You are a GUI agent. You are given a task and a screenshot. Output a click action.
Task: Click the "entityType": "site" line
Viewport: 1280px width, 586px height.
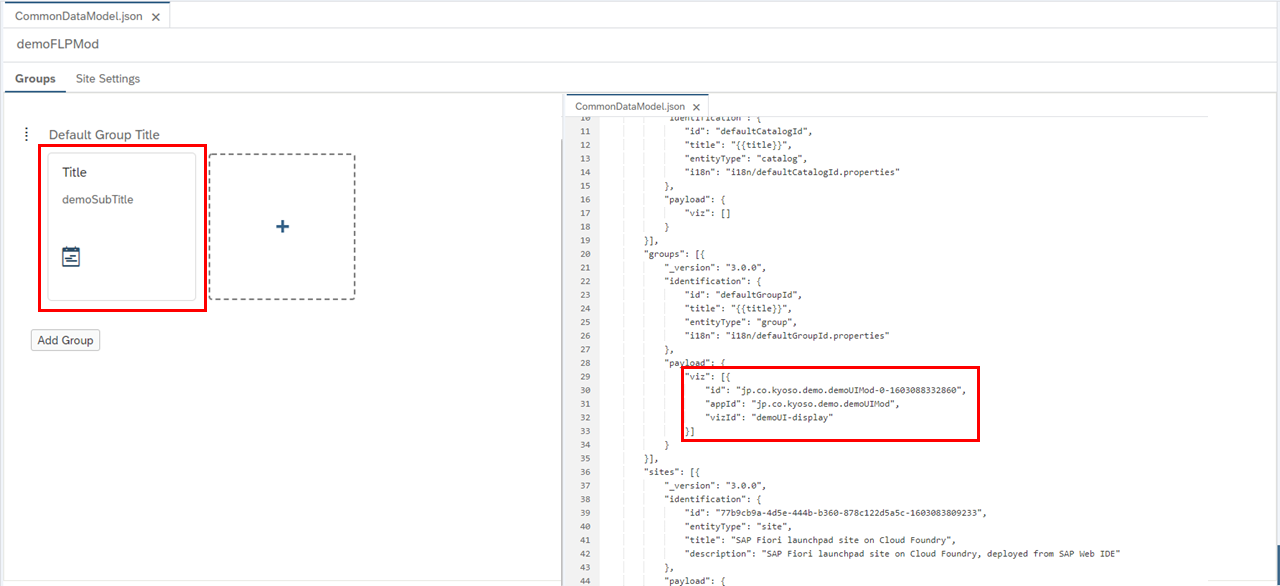coord(736,525)
